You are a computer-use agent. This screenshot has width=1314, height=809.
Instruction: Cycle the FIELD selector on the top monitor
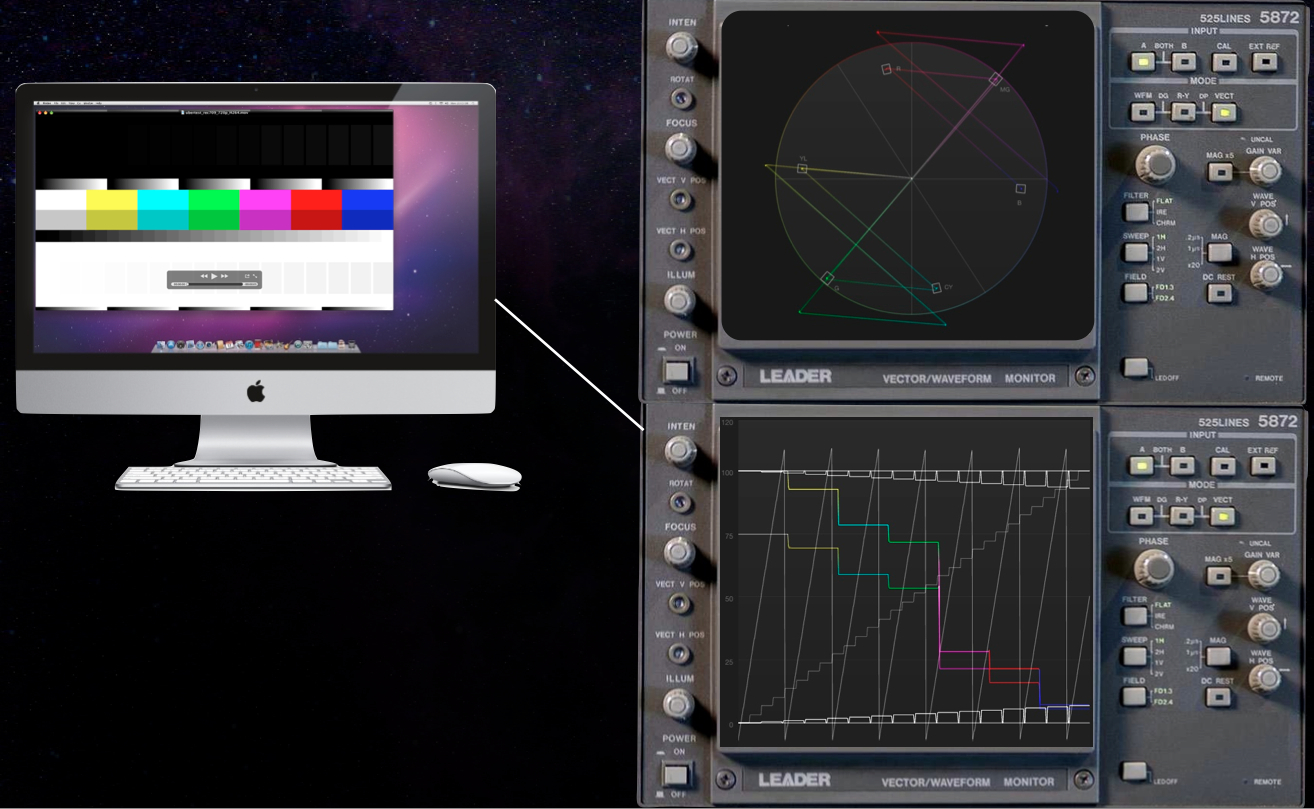(1135, 292)
